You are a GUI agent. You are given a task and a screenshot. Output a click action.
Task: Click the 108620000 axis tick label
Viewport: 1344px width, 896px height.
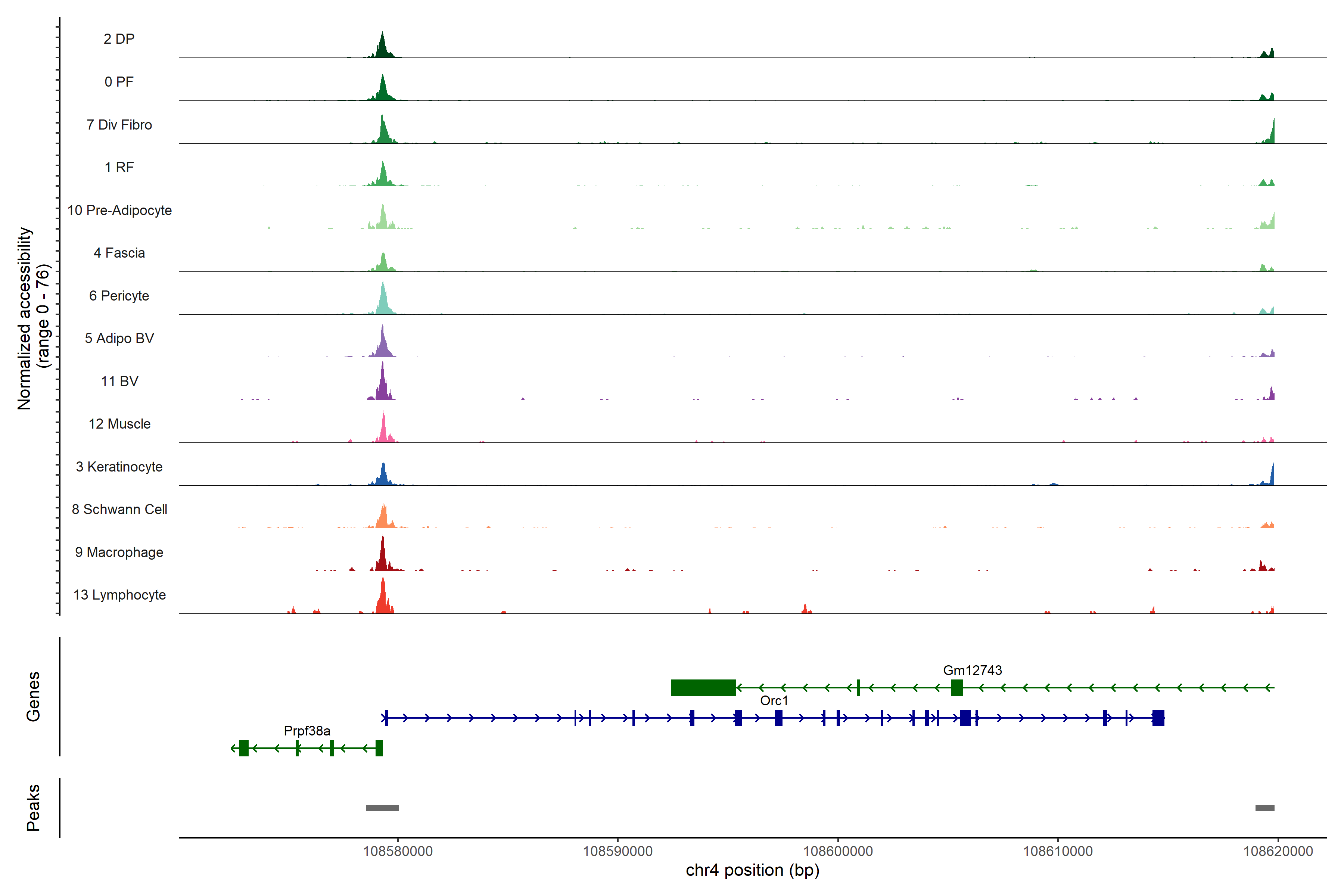pos(1278,852)
